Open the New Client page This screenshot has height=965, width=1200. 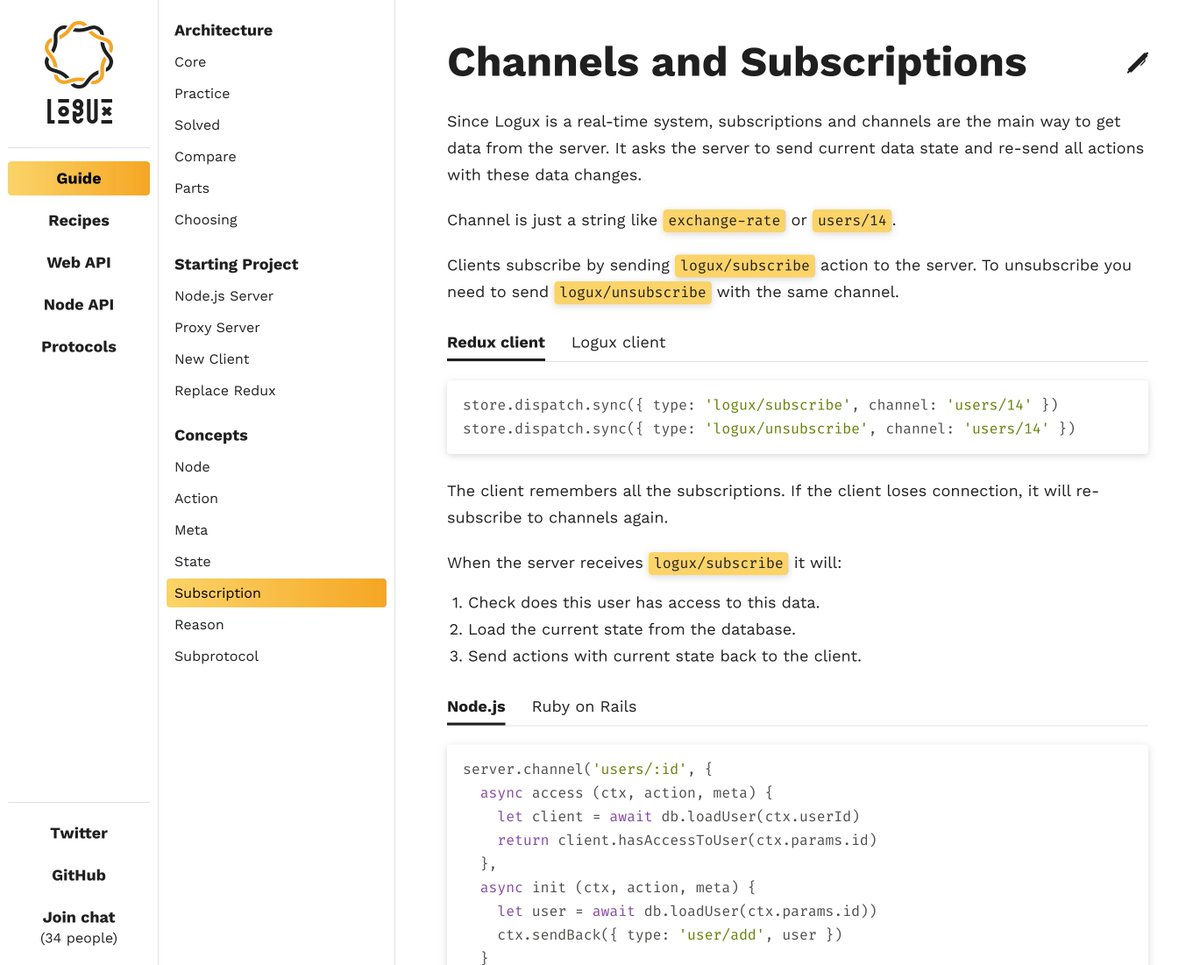tap(212, 359)
